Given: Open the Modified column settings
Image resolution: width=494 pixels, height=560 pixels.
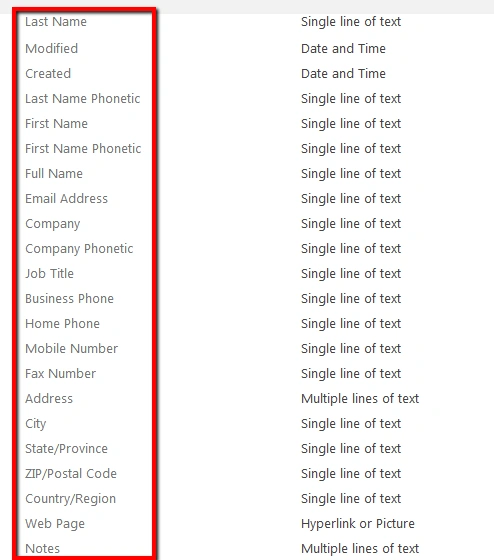Looking at the screenshot, I should point(51,49).
